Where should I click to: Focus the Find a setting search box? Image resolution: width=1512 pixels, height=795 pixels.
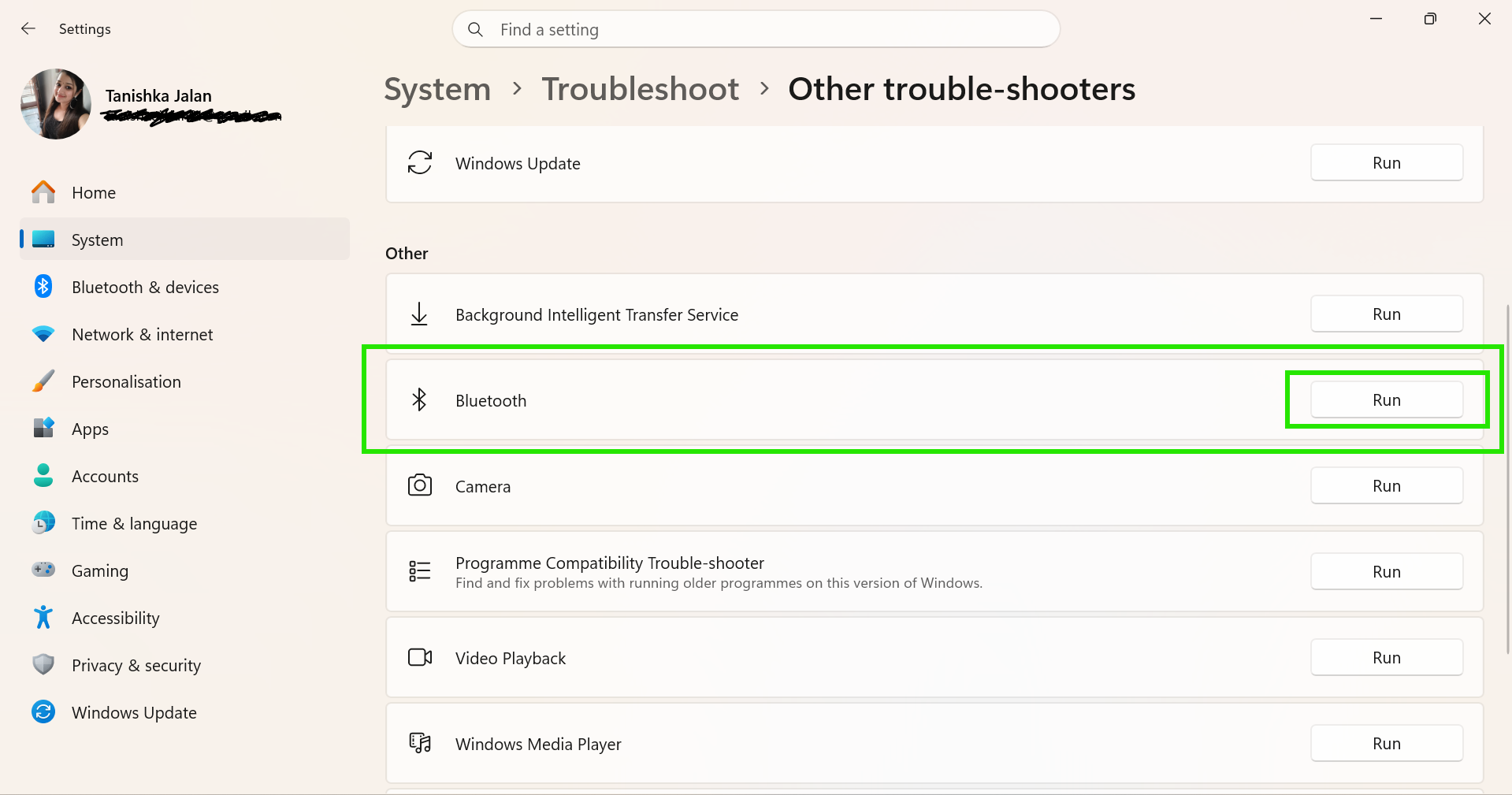[x=756, y=30]
